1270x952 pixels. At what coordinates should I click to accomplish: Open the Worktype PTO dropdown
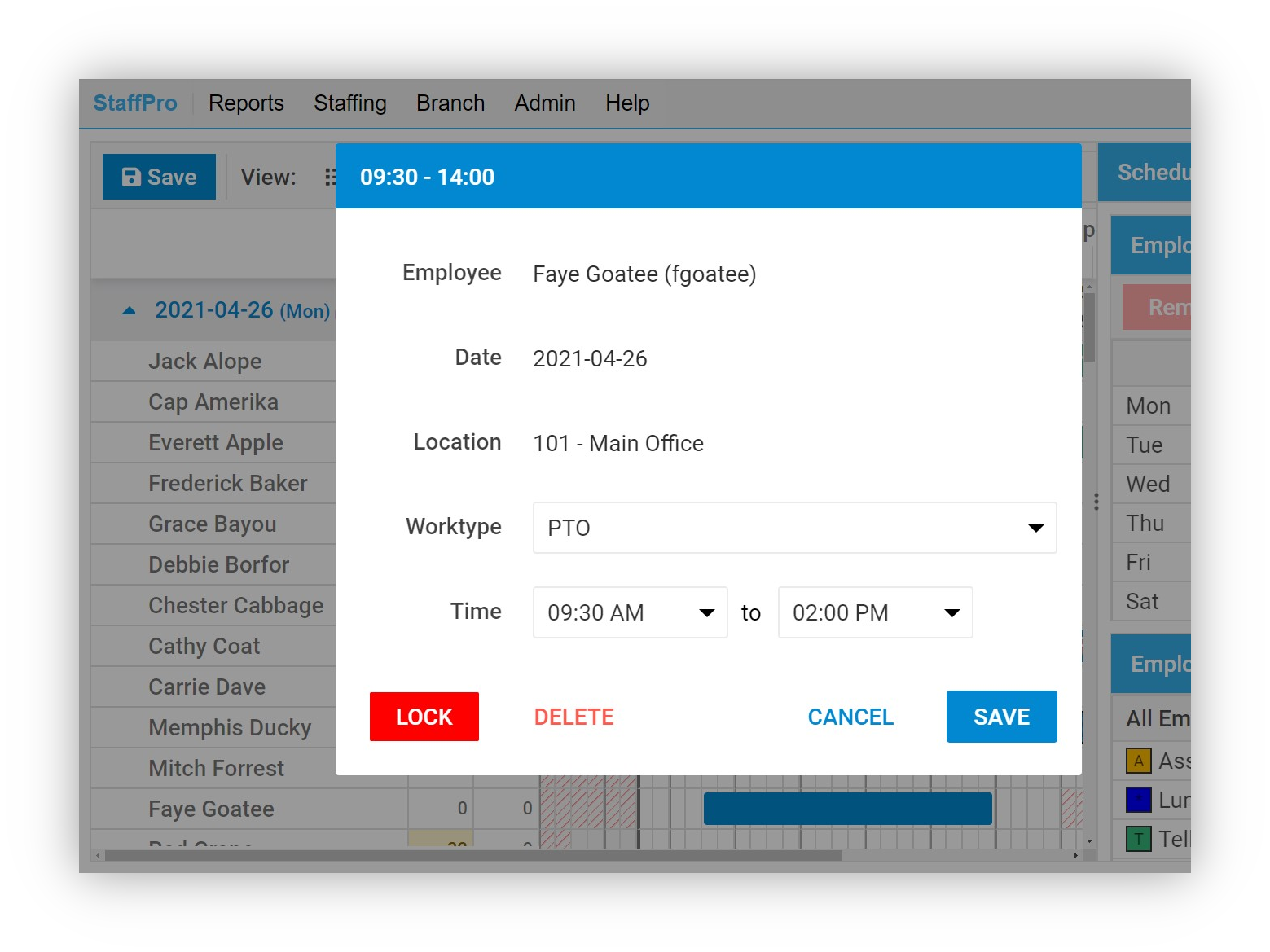point(794,528)
